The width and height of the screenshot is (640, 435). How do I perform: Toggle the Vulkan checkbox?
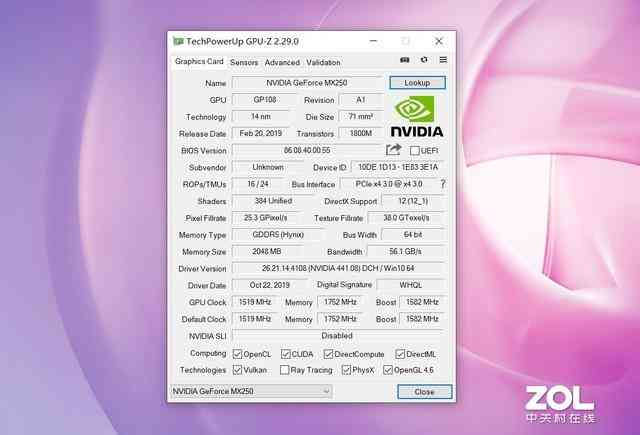[x=237, y=370]
